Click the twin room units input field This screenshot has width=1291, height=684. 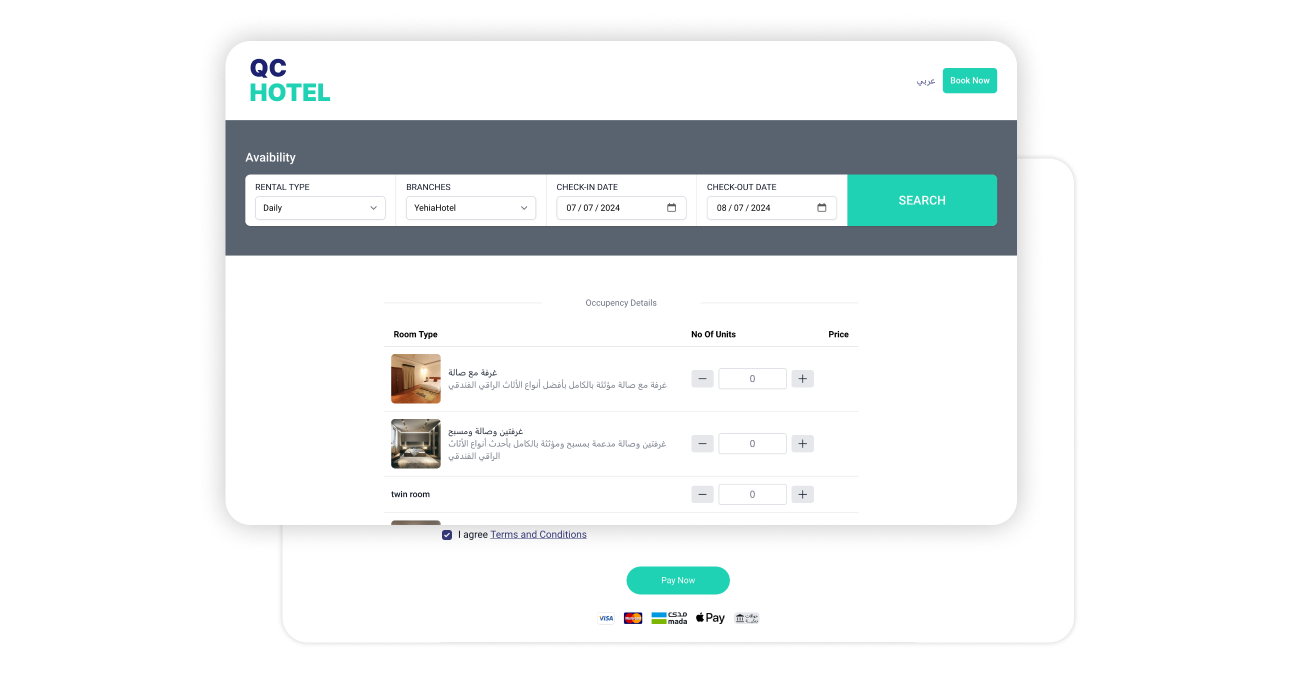[752, 494]
